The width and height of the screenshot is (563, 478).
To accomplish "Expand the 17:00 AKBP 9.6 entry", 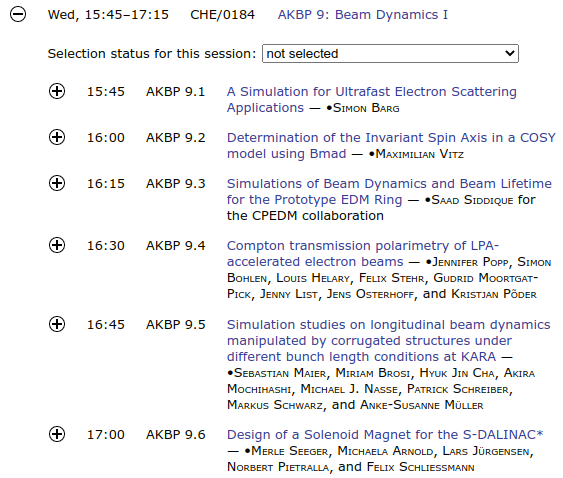I will coord(57,434).
